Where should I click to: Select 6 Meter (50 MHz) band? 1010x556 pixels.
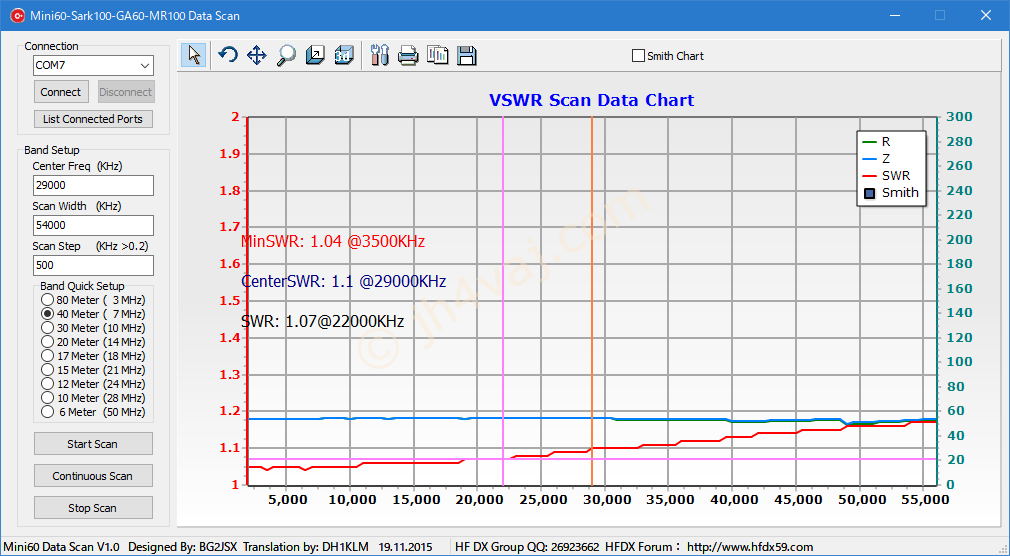(x=48, y=412)
